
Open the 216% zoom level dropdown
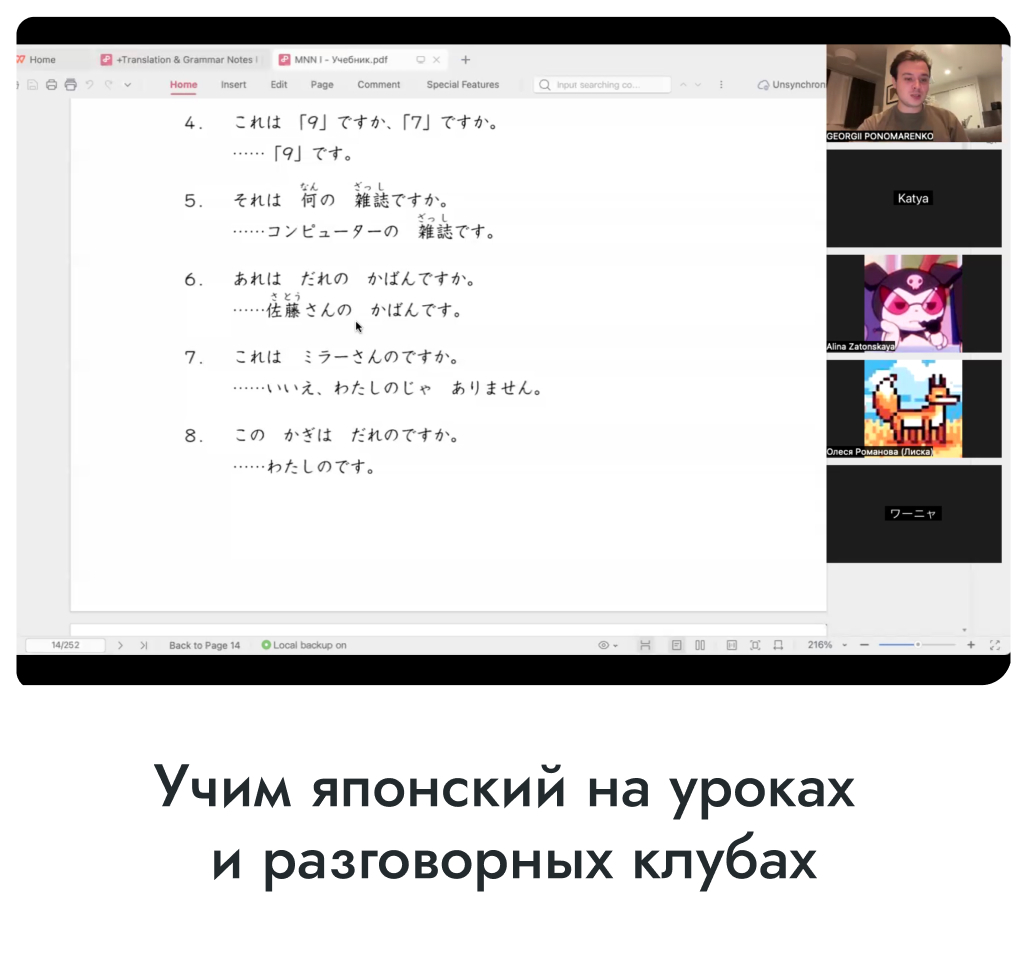[827, 645]
